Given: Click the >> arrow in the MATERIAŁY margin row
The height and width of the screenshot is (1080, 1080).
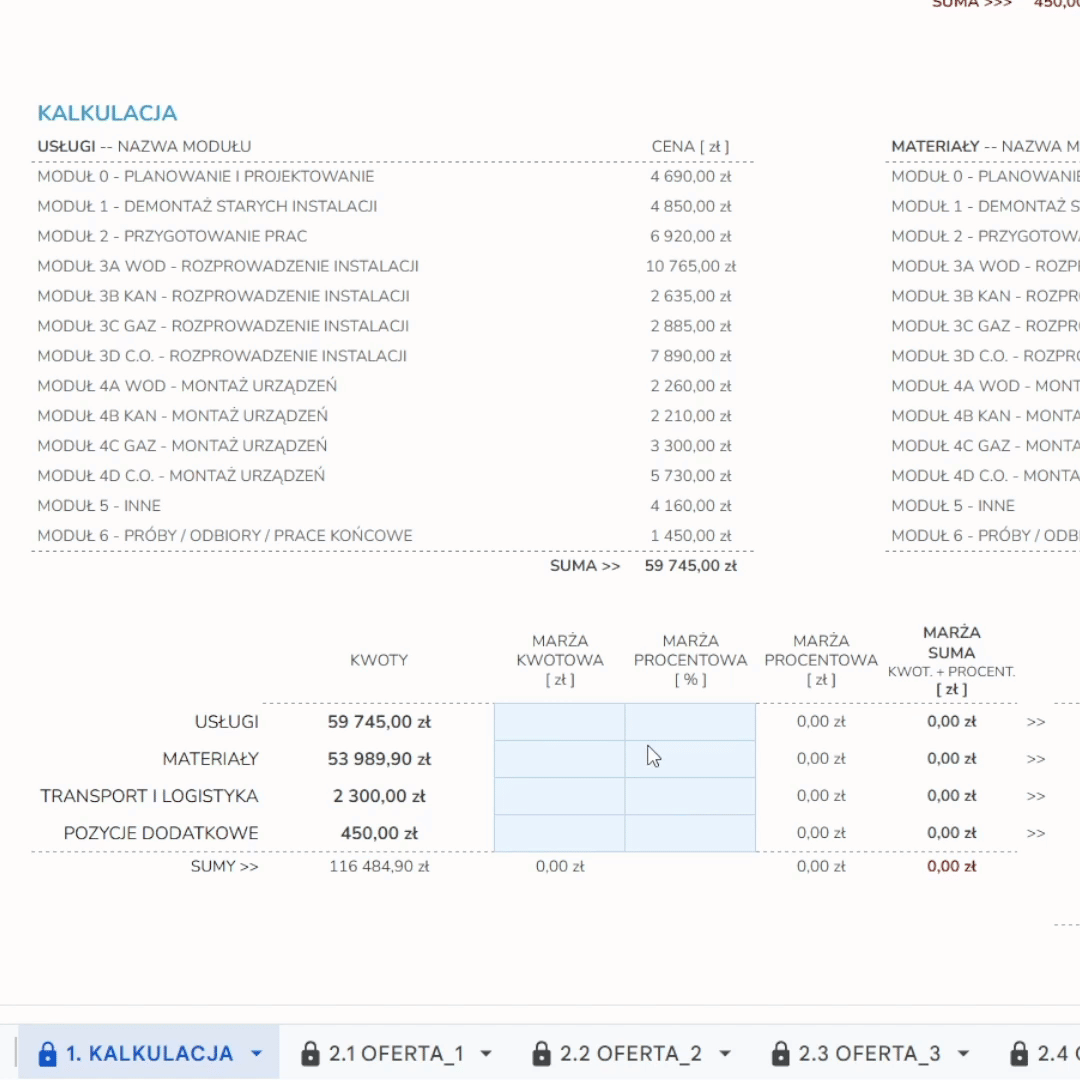Looking at the screenshot, I should tap(1036, 759).
